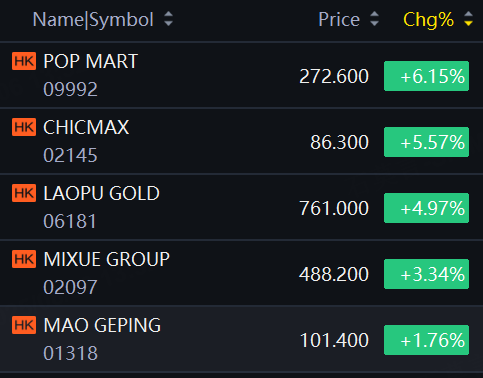This screenshot has width=483, height=378.
Task: Toggle Price column sort arrows
Action: tap(374, 19)
